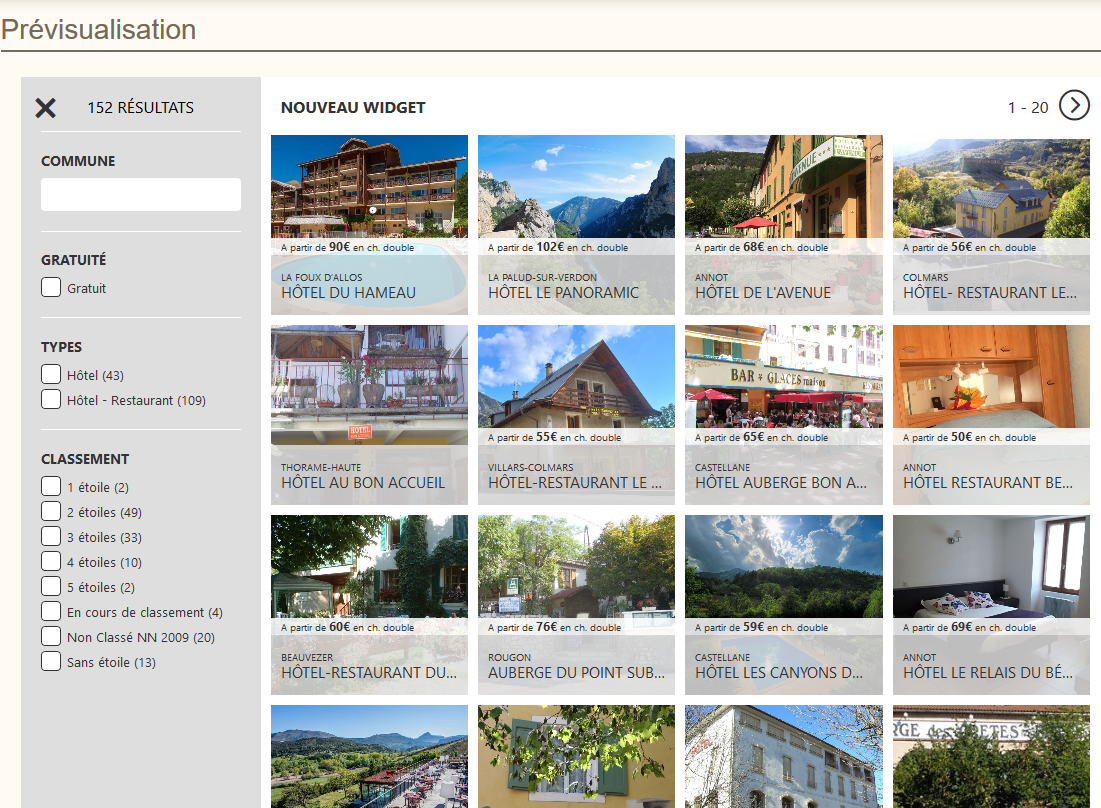Click the TYPES filter heading
The height and width of the screenshot is (808, 1101).
click(x=61, y=347)
